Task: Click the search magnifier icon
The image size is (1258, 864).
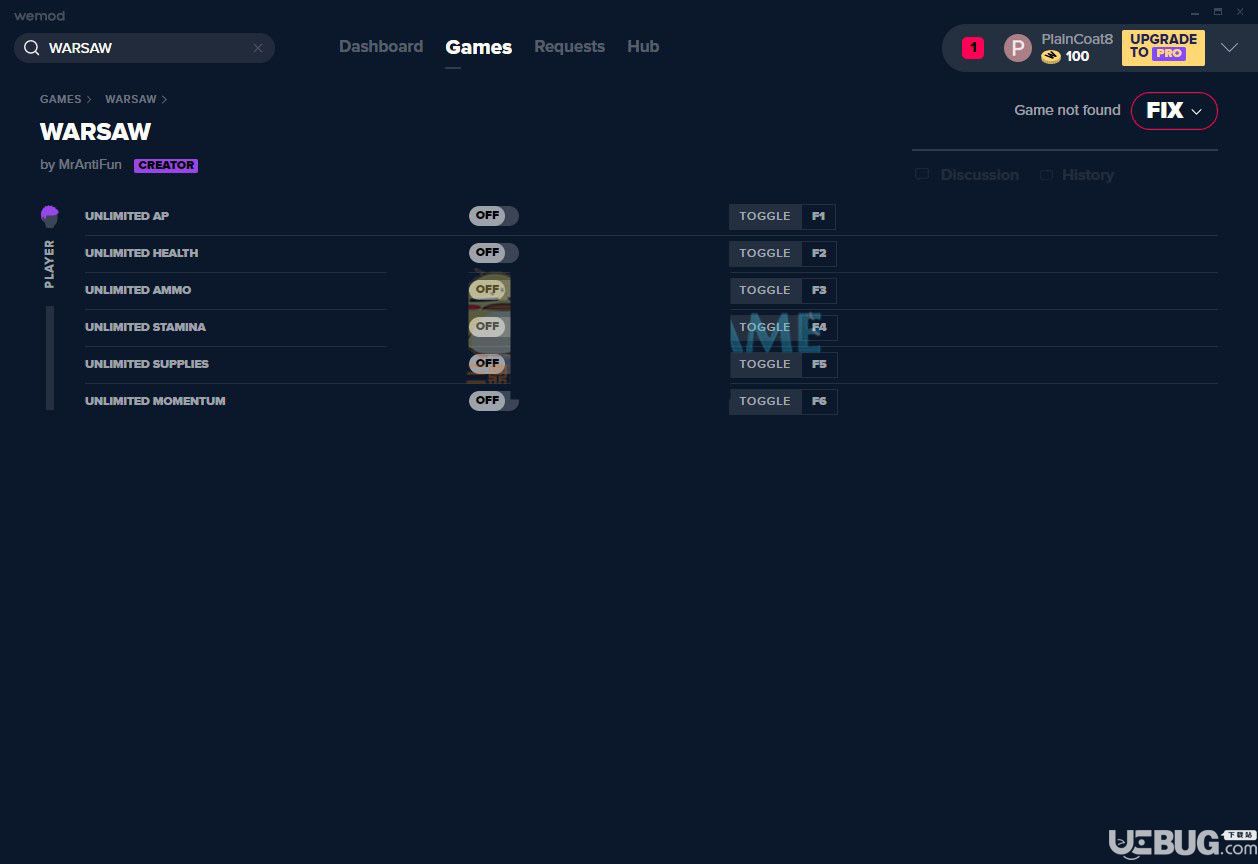Action: click(31, 48)
